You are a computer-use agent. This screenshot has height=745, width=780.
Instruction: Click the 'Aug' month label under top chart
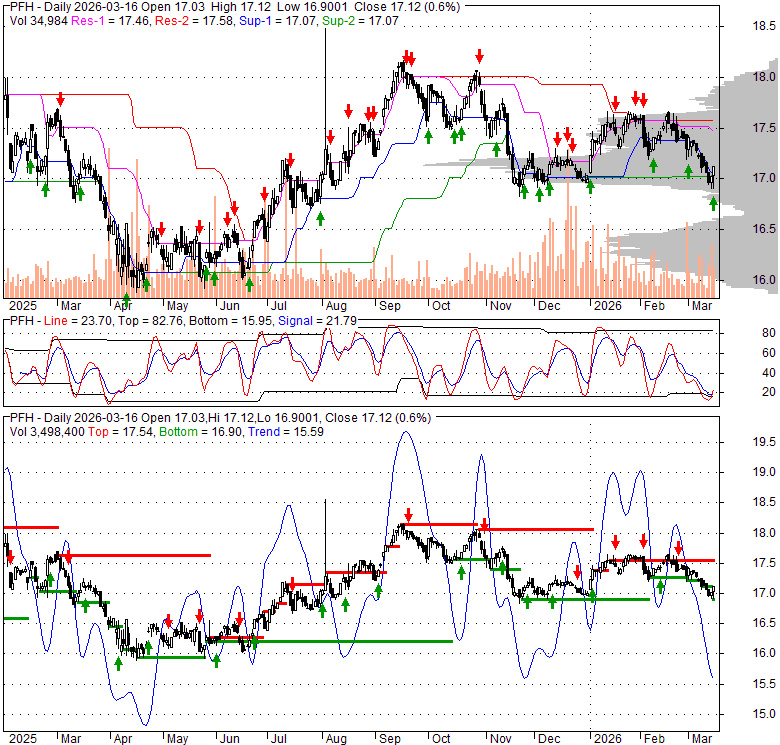(x=336, y=305)
